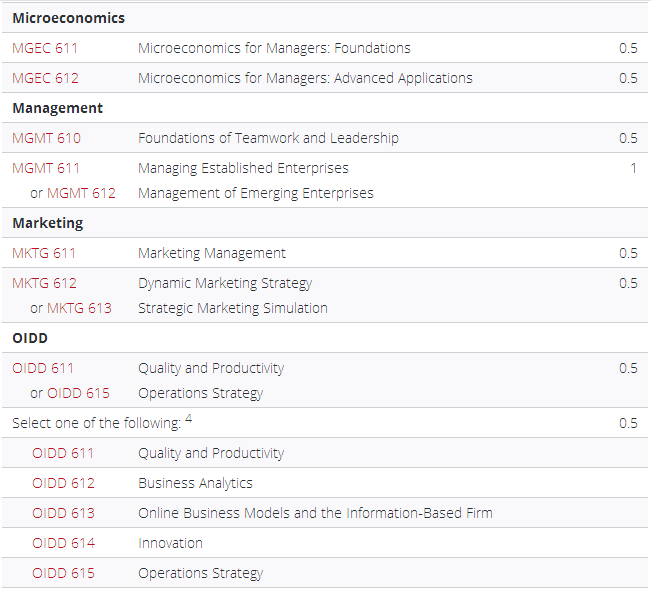Click the 'Foundations of Teamwork and Leadership' title
Viewport: 651px width, 591px height.
point(268,138)
